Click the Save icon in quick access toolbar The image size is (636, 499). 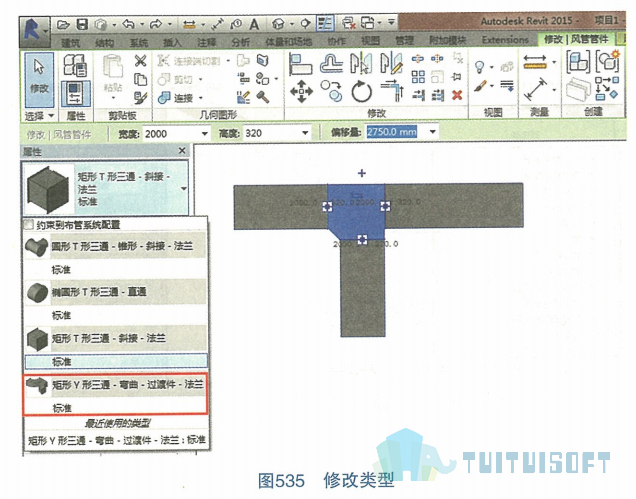tap(82, 24)
